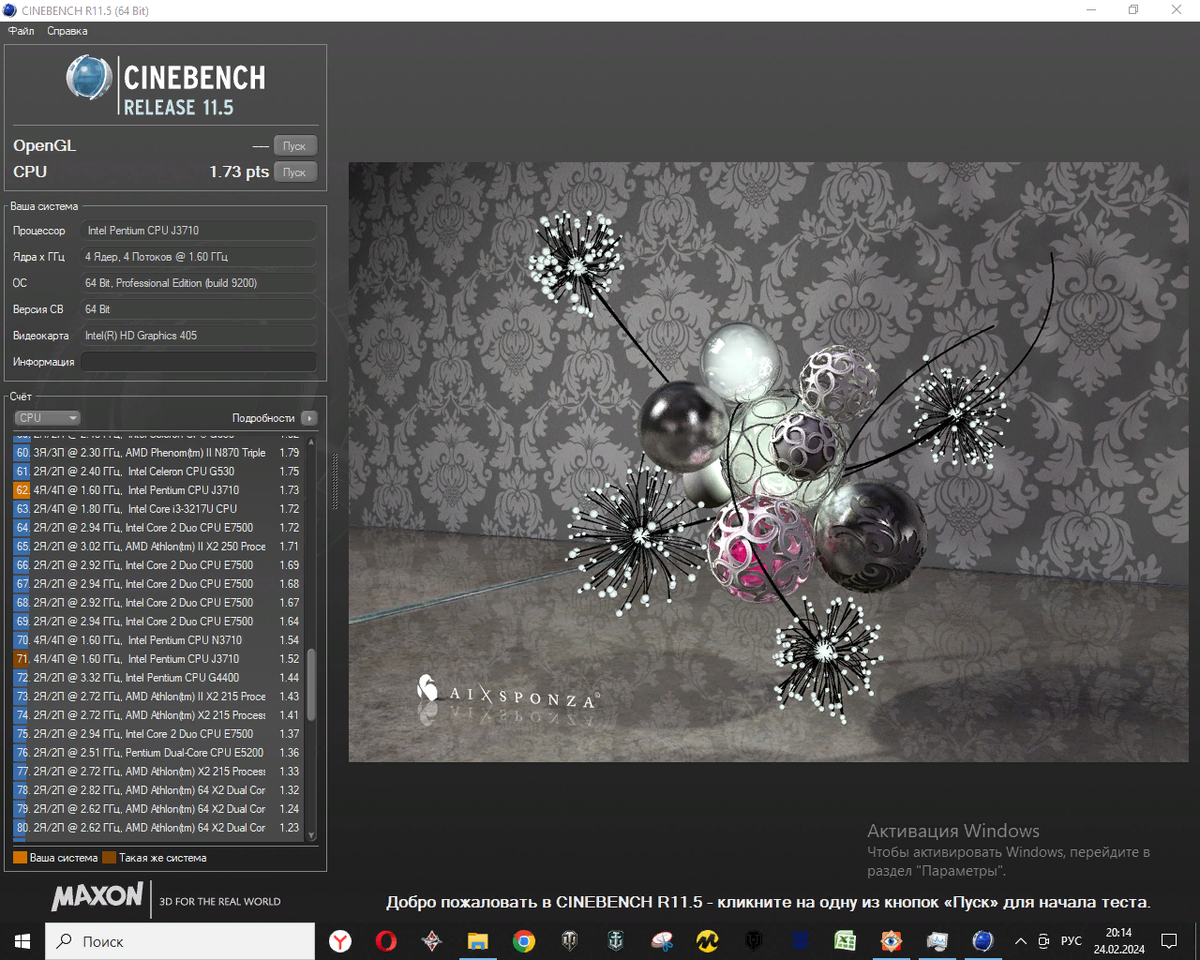Click the Такая же система brown legend swatch
Screen dimensions: 1200x960
[x=109, y=858]
